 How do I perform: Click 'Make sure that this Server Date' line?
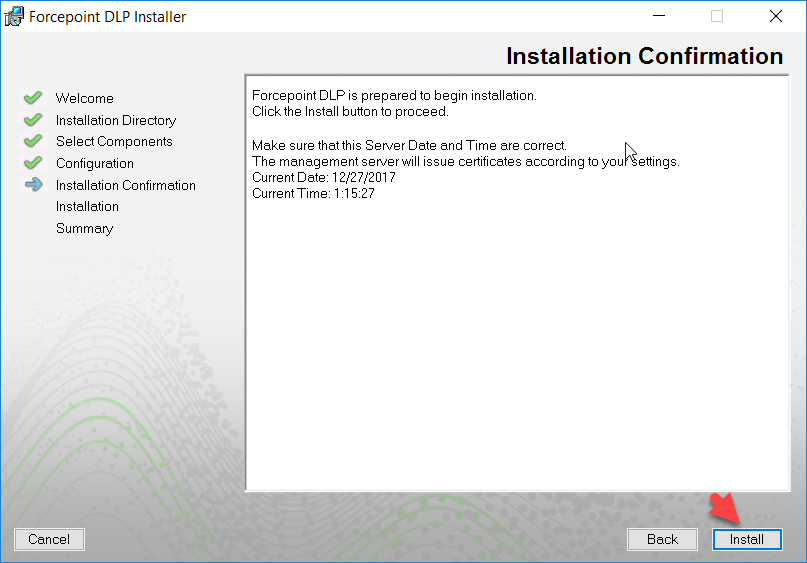point(409,146)
